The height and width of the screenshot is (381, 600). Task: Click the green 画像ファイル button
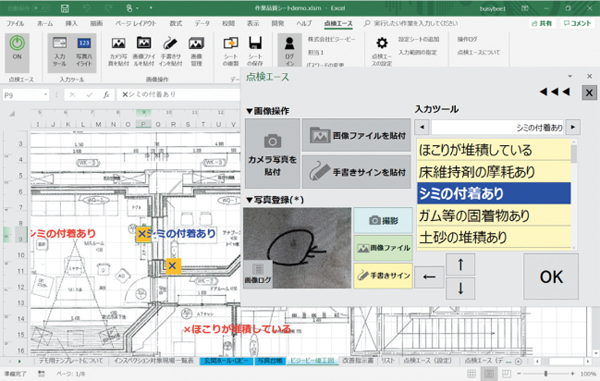tap(383, 248)
